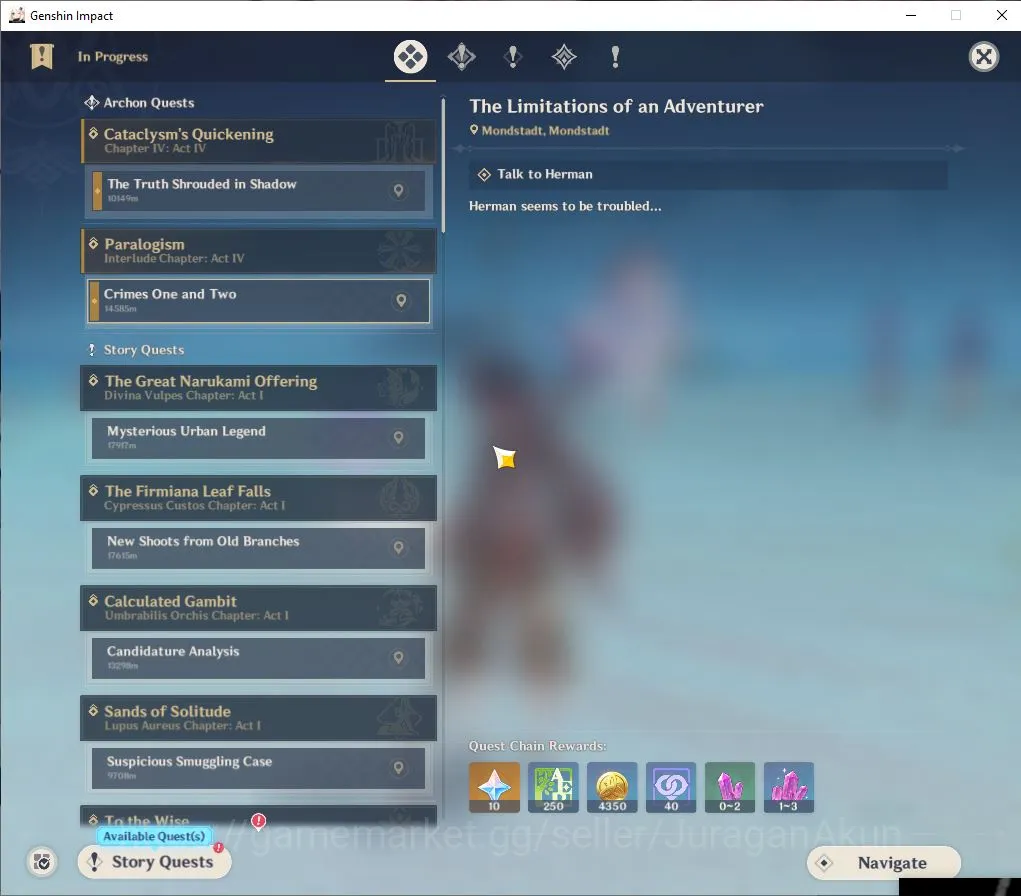Click the crystal cluster reward showing 1~3
Image resolution: width=1021 pixels, height=896 pixels.
[789, 787]
